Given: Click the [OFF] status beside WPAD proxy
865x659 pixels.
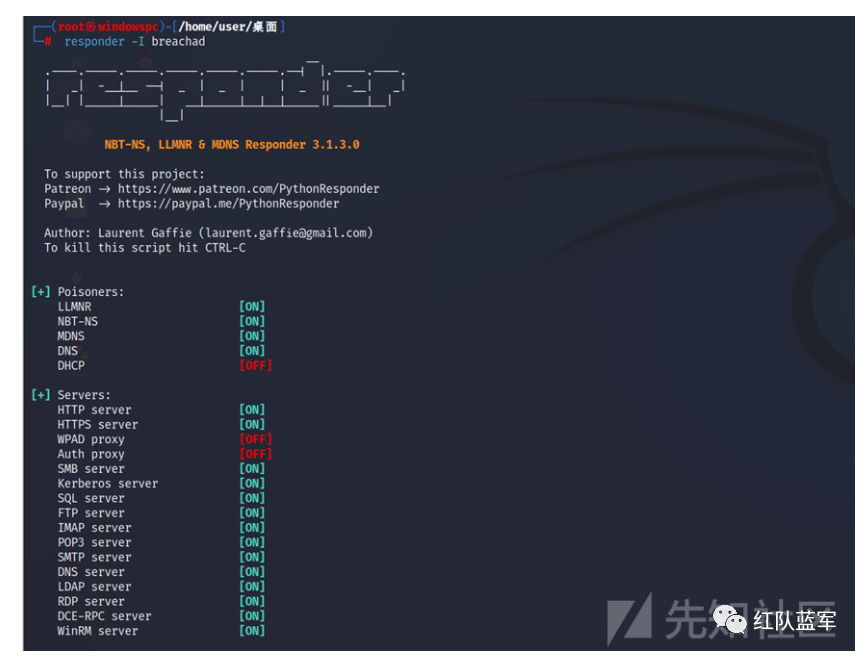Looking at the screenshot, I should tap(255, 440).
